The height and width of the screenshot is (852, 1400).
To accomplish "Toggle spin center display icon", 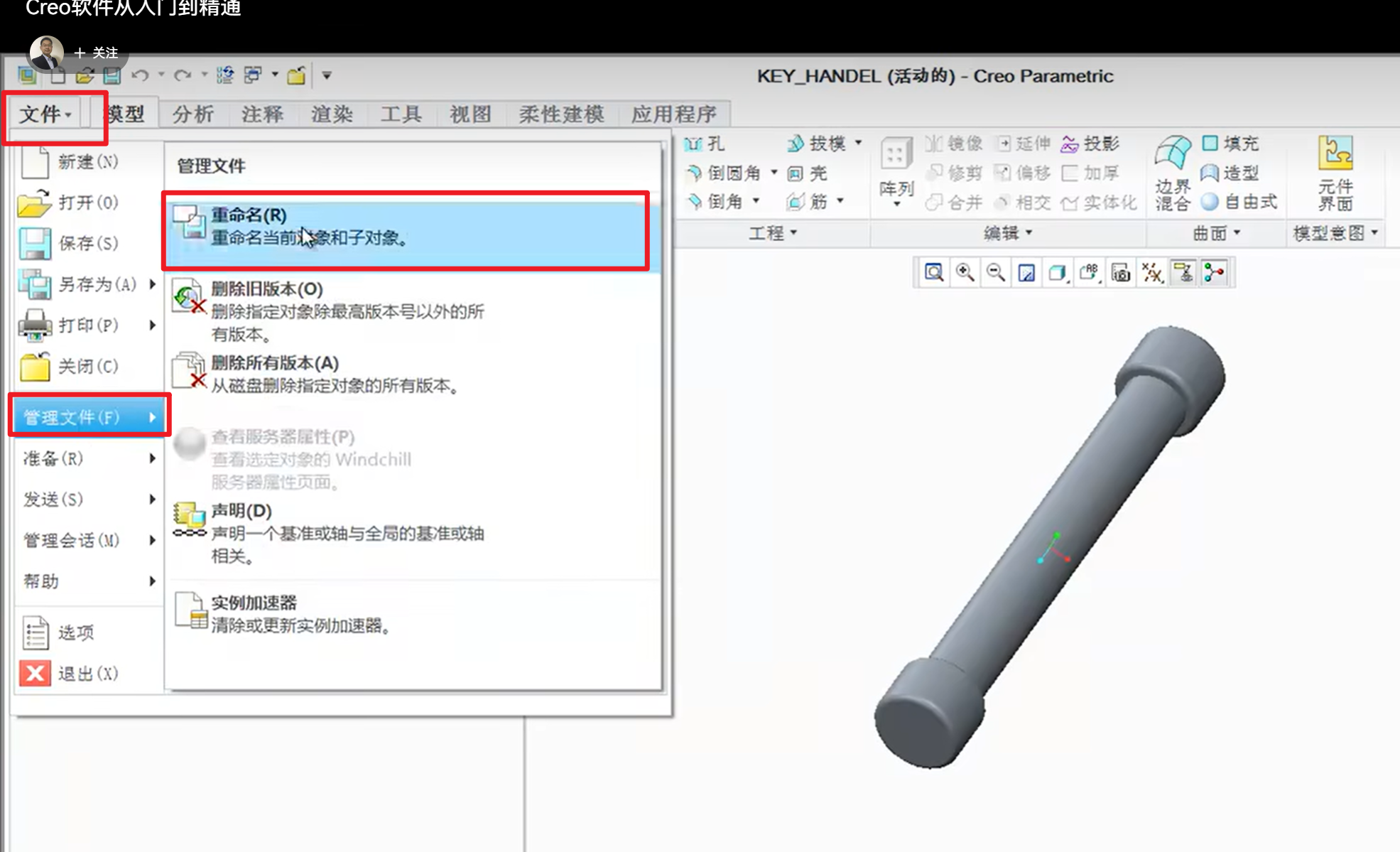I will tap(1215, 273).
